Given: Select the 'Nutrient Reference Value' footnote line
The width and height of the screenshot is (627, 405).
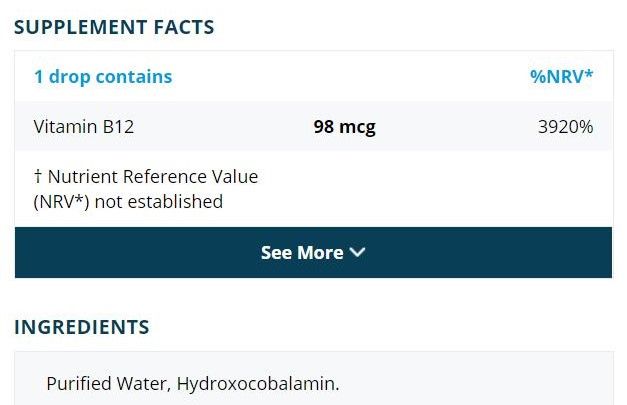Looking at the screenshot, I should point(152,177).
